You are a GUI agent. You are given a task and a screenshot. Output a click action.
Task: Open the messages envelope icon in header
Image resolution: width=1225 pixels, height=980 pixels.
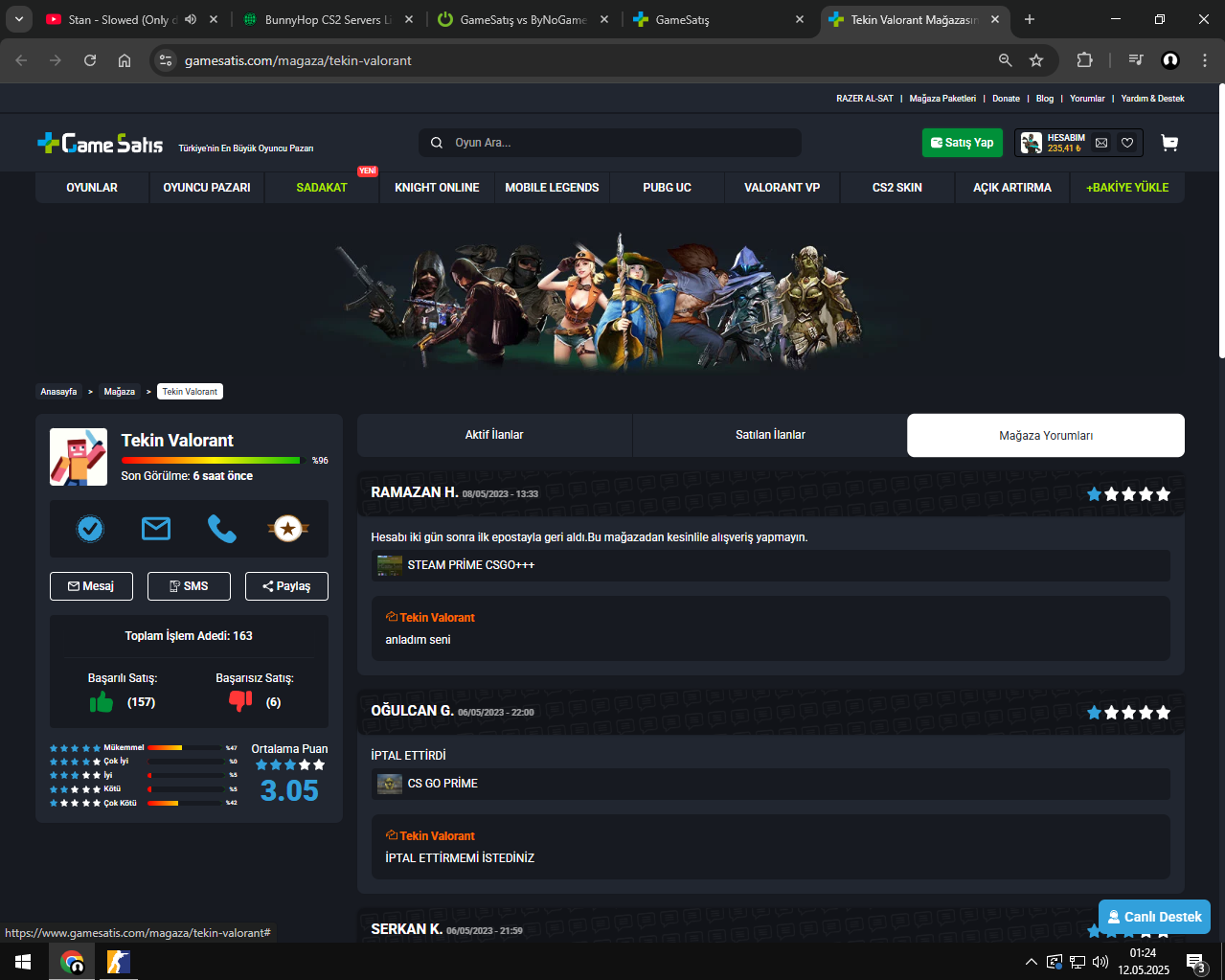tap(1101, 143)
